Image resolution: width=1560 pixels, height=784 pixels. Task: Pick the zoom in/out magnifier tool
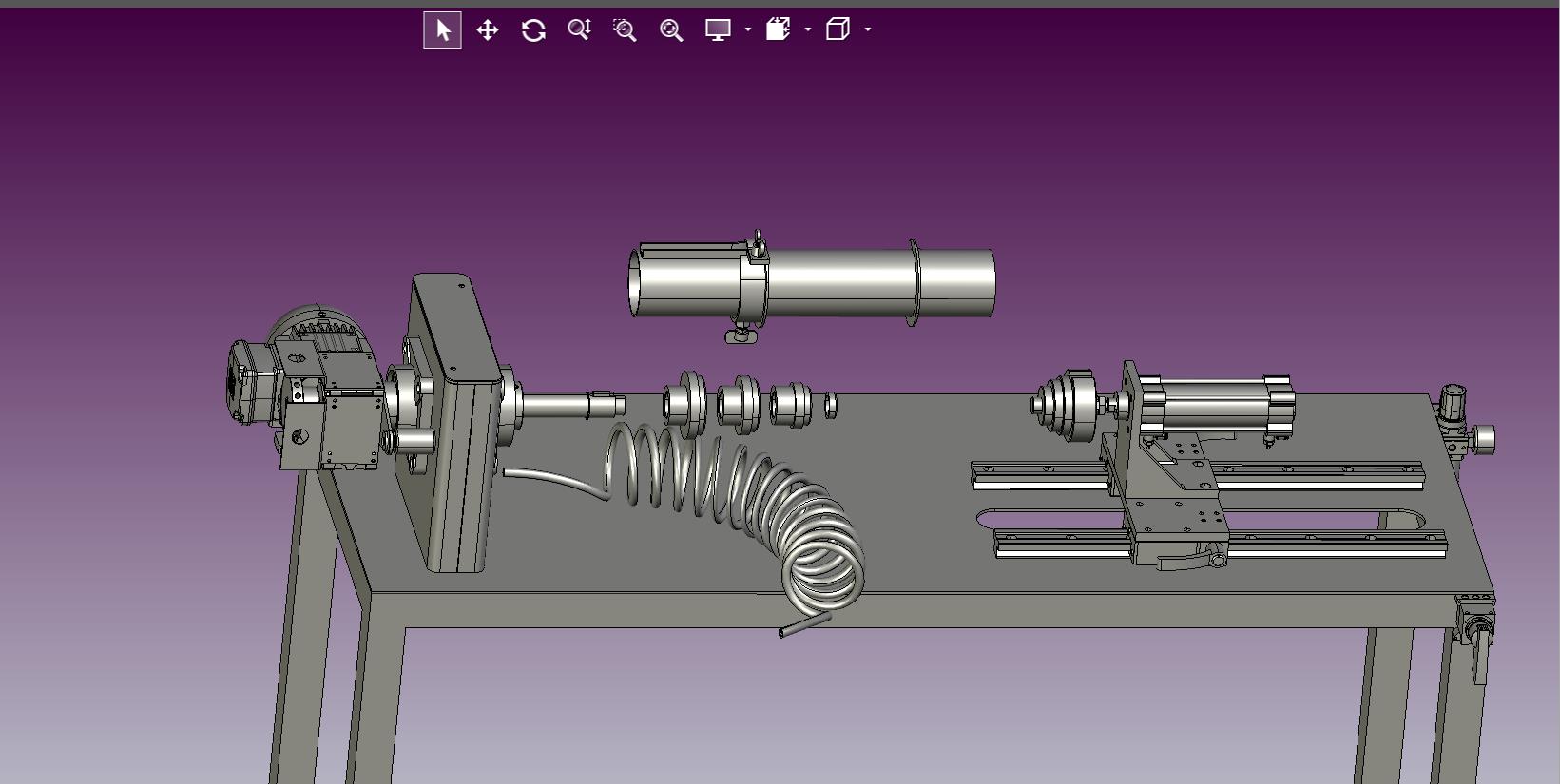tap(579, 30)
